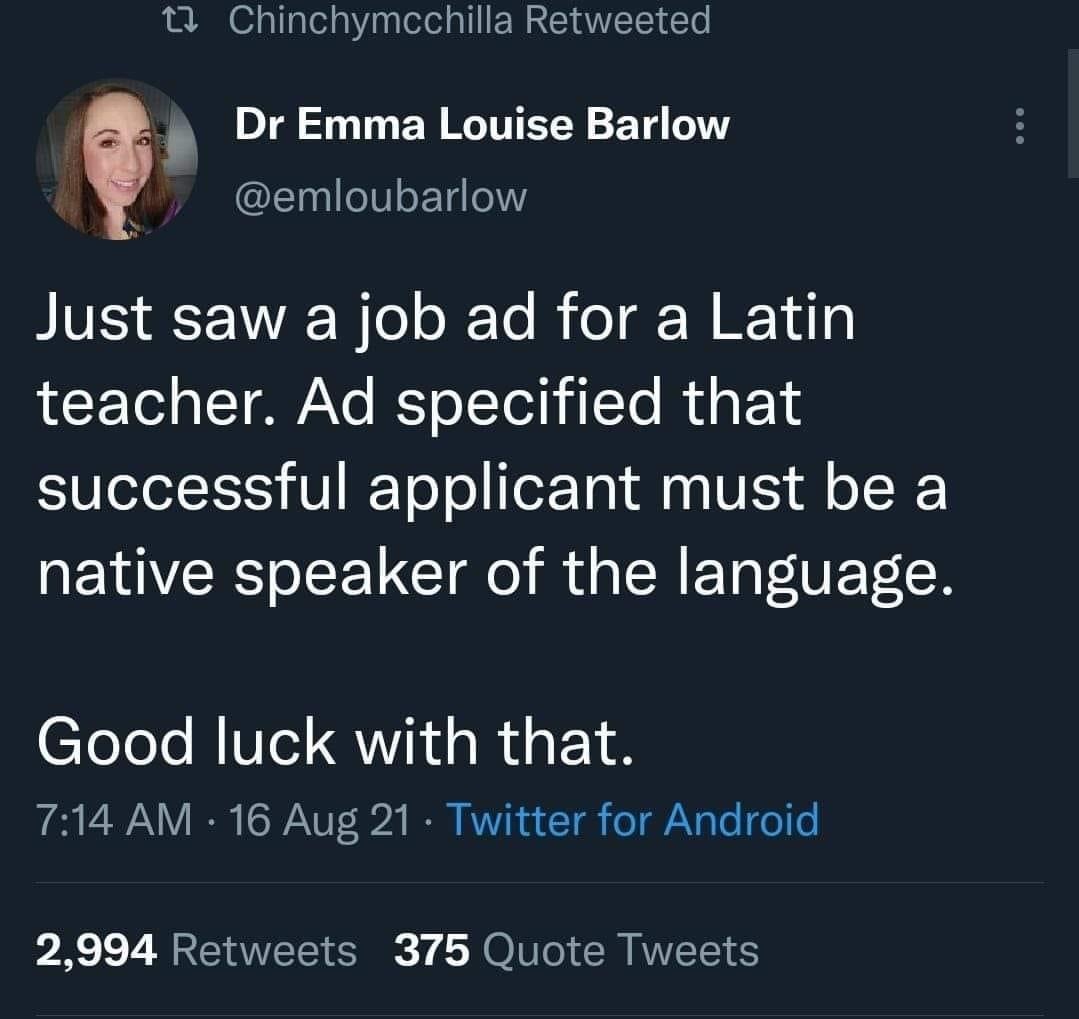This screenshot has height=1019, width=1079.
Task: Open the Dr Emma Louise Barlow display name
Action: [482, 125]
